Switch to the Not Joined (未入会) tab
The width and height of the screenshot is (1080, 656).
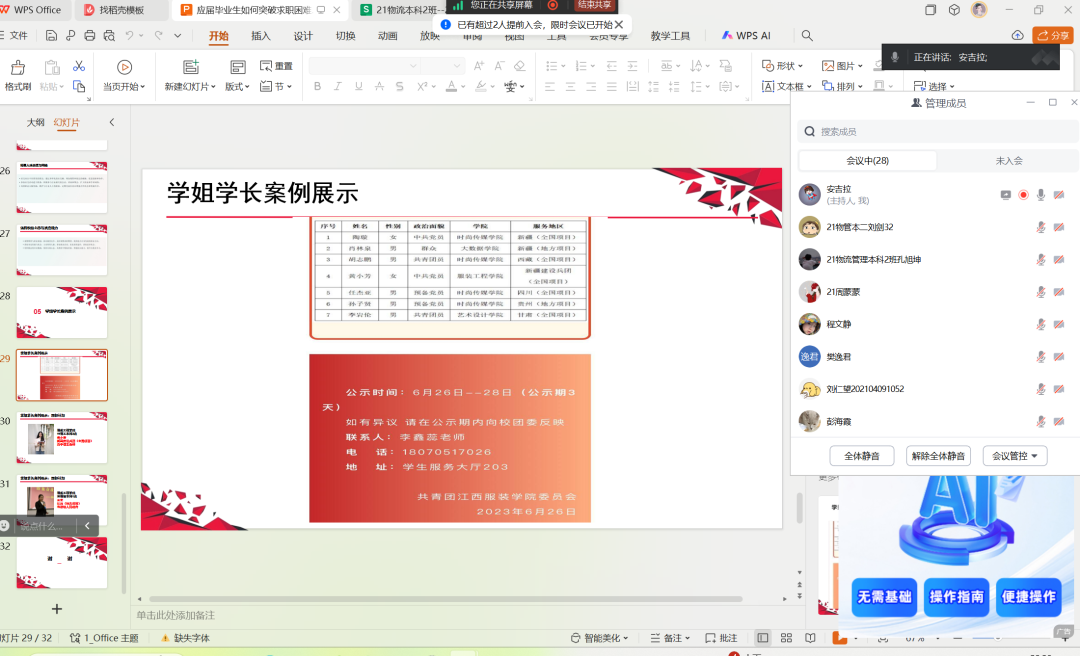(x=1008, y=161)
